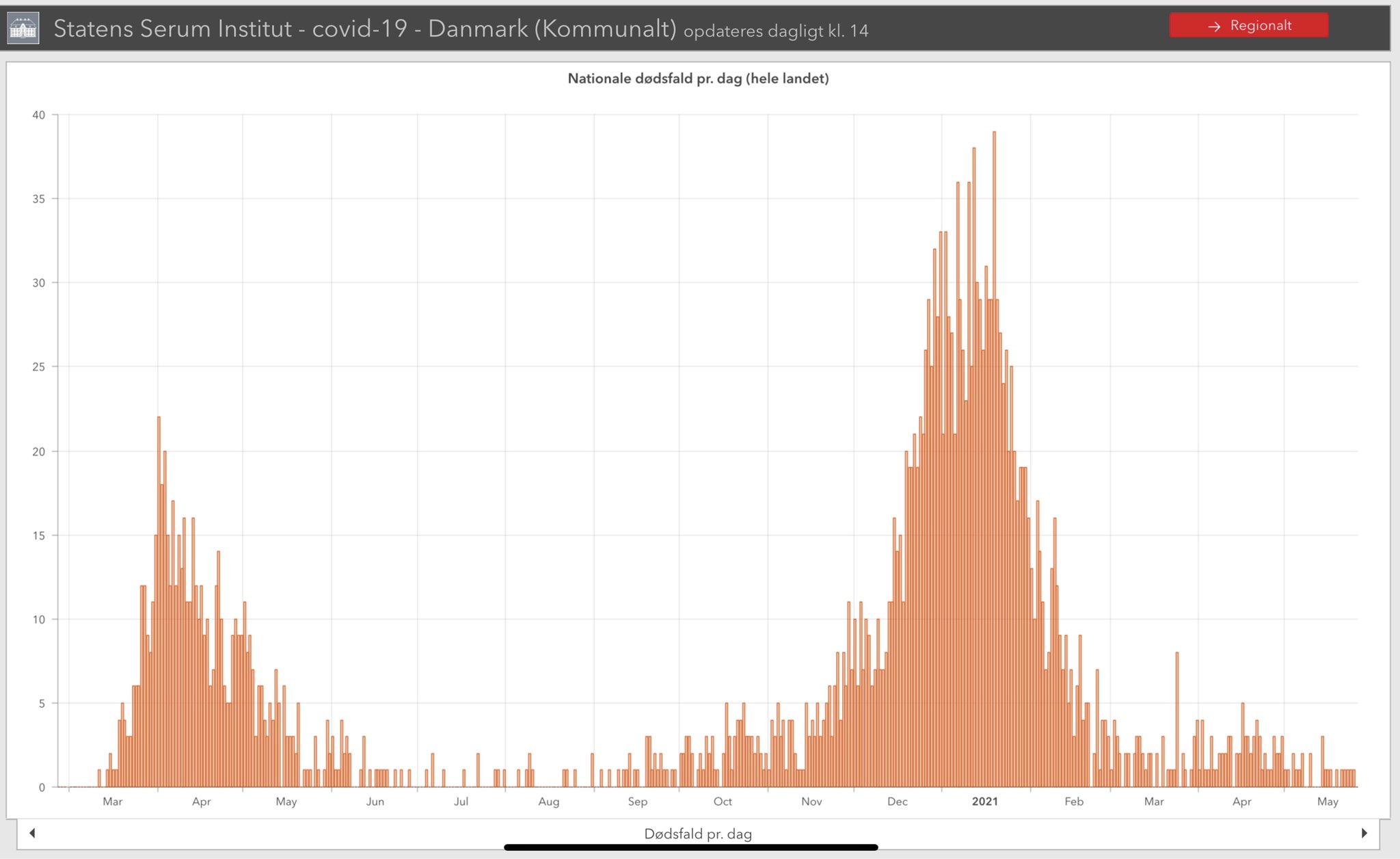The width and height of the screenshot is (1400, 859).
Task: Click the 'opdateres dagligt kl. 14' subtitle
Action: click(x=776, y=31)
